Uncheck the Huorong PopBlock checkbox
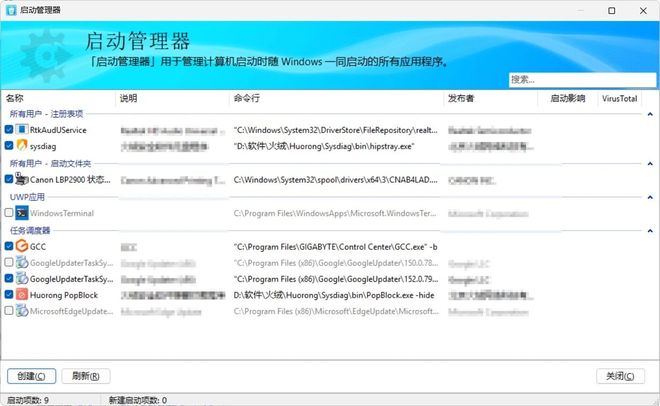 coord(9,295)
